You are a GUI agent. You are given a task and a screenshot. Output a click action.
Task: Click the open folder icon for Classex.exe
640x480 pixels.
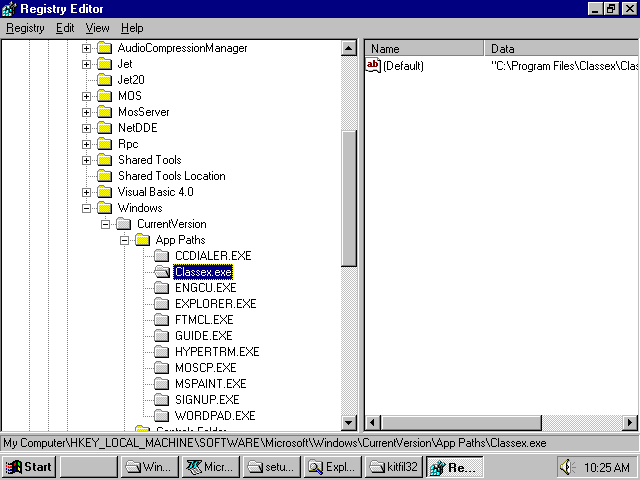click(x=161, y=271)
